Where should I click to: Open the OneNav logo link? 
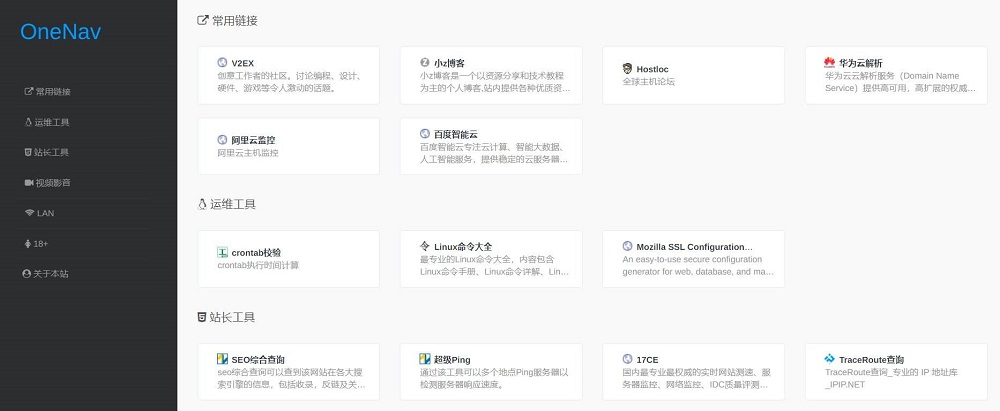click(x=61, y=31)
